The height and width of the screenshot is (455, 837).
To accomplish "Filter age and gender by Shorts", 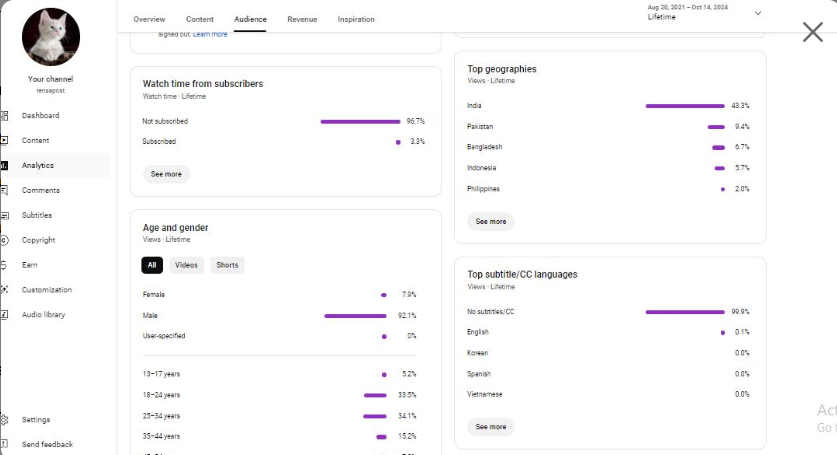I will pos(227,265).
